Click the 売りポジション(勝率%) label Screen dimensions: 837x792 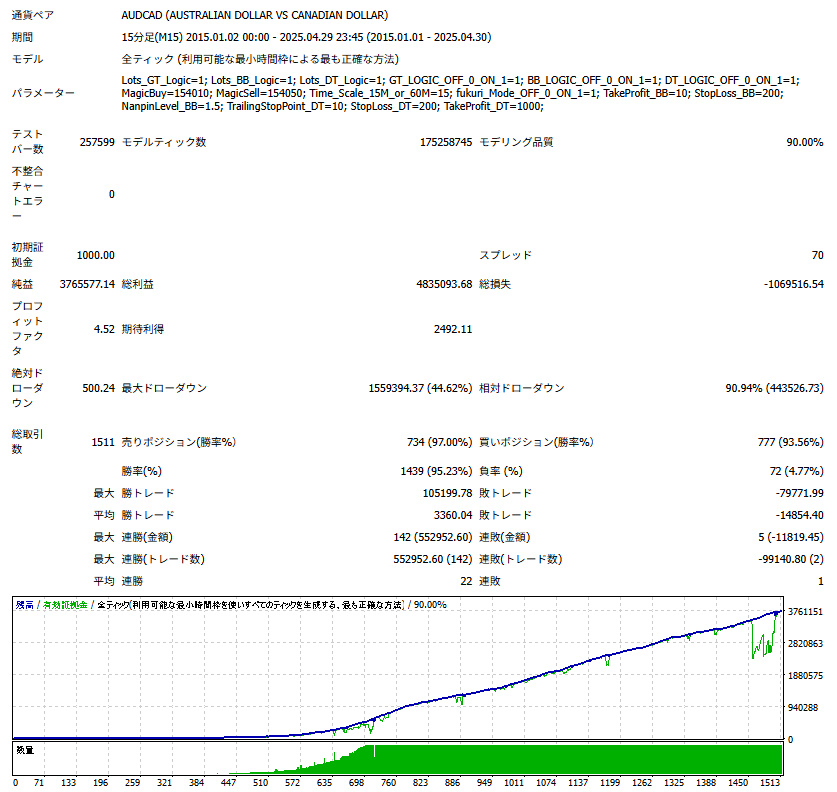click(x=178, y=442)
